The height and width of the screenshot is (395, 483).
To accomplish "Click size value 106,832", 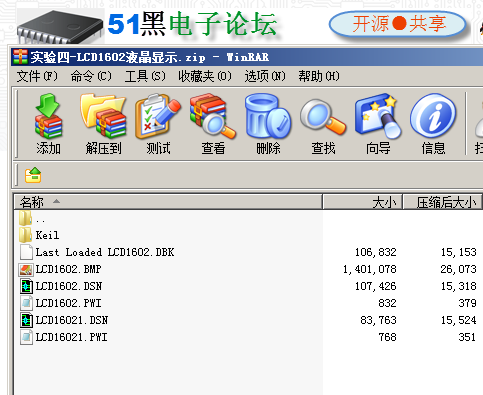I will pos(376,252).
